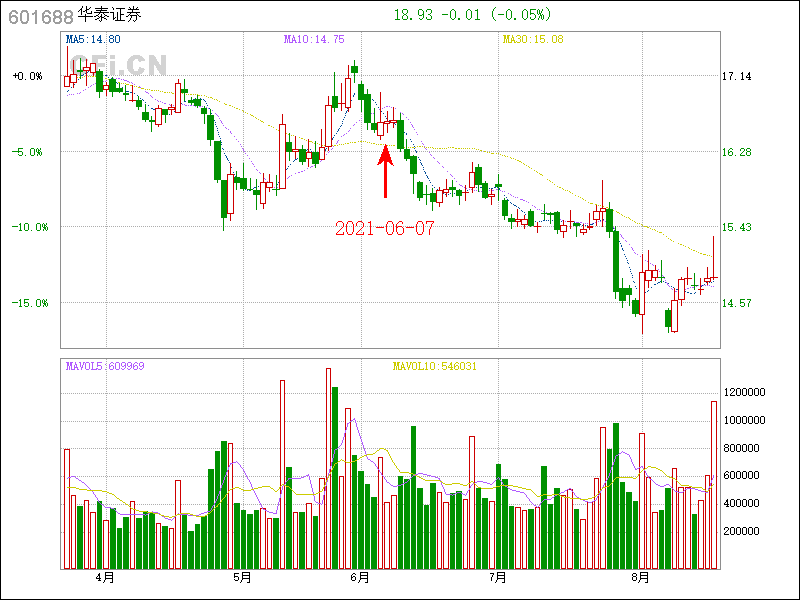The height and width of the screenshot is (600, 800).
Task: Click the MAVOL10:546031 volume label
Action: [x=435, y=366]
